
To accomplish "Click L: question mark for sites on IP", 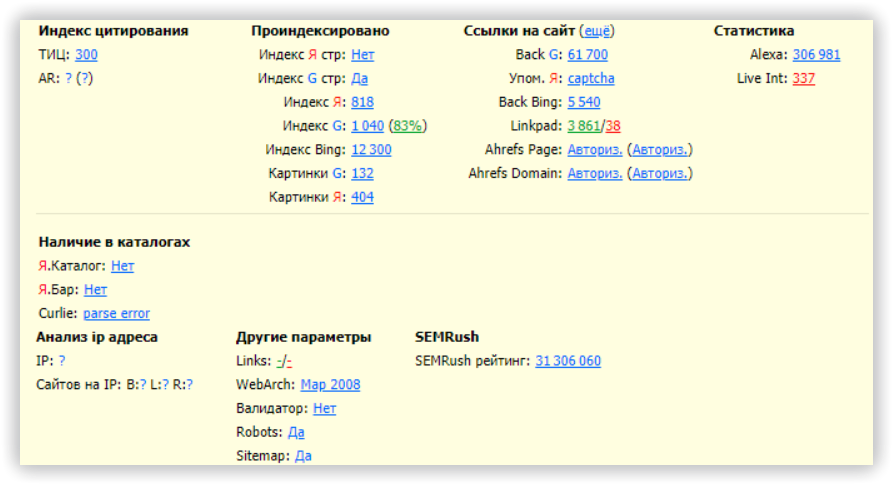I will 166,385.
